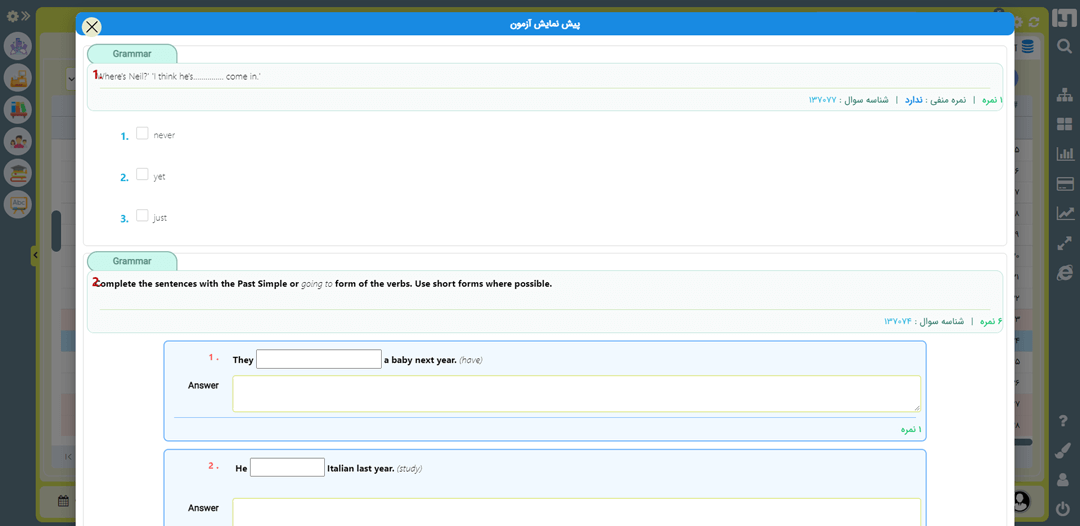The height and width of the screenshot is (526, 1080).
Task: Open the dropdown chevron behind the dialog's left edge
Action: (71, 79)
